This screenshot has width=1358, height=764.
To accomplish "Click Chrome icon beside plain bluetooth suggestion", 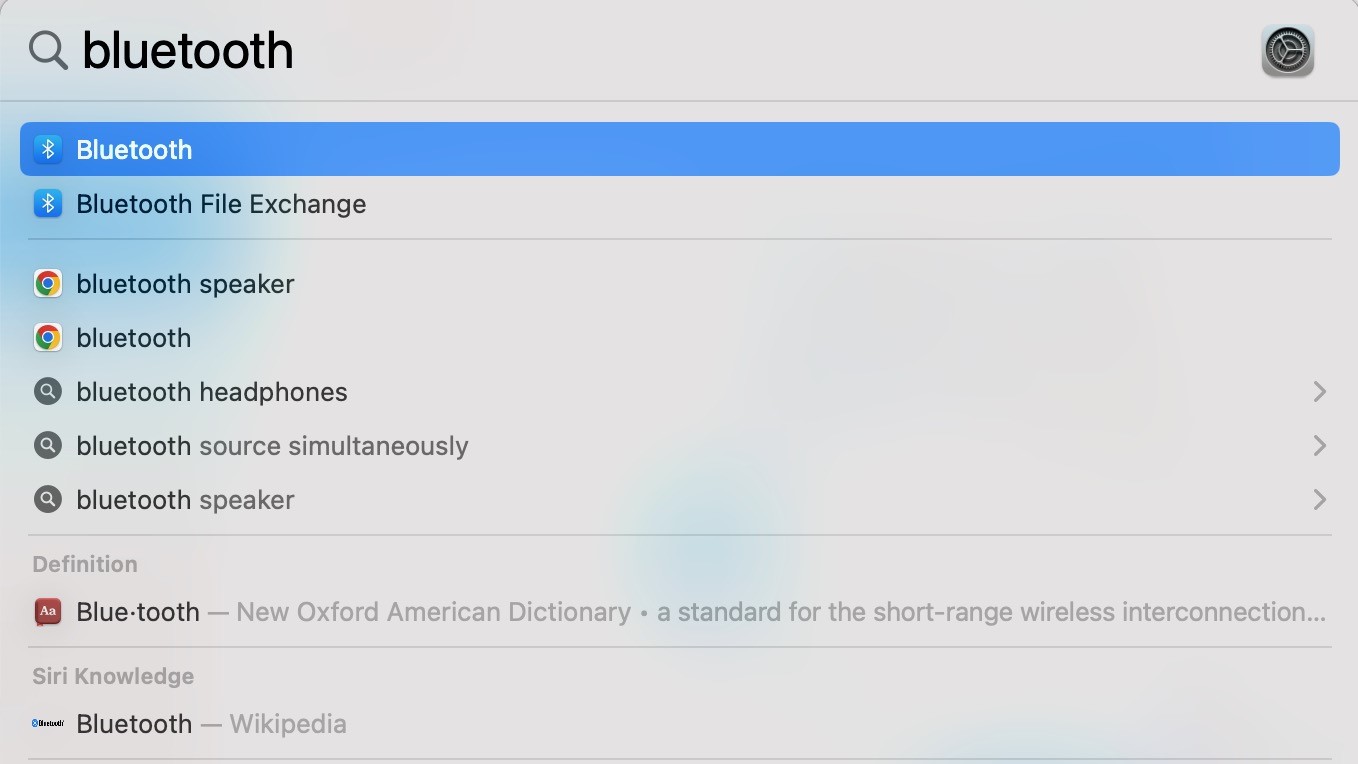I will (x=48, y=338).
